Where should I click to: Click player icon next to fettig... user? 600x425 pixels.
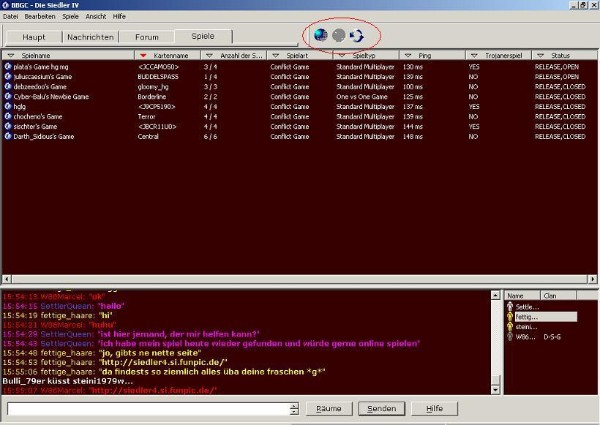[510, 316]
